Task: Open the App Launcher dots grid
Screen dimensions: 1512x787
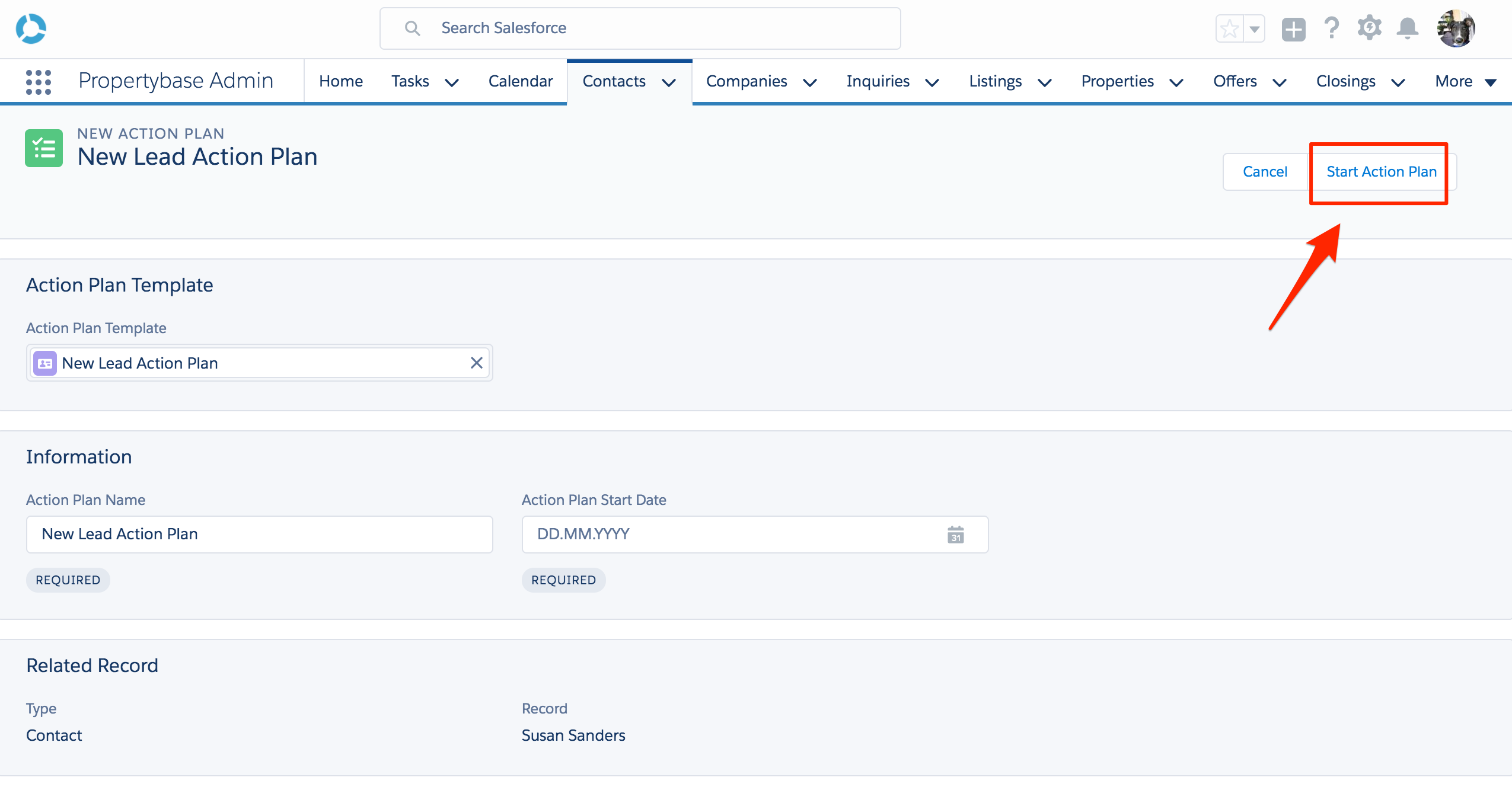Action: coord(39,82)
